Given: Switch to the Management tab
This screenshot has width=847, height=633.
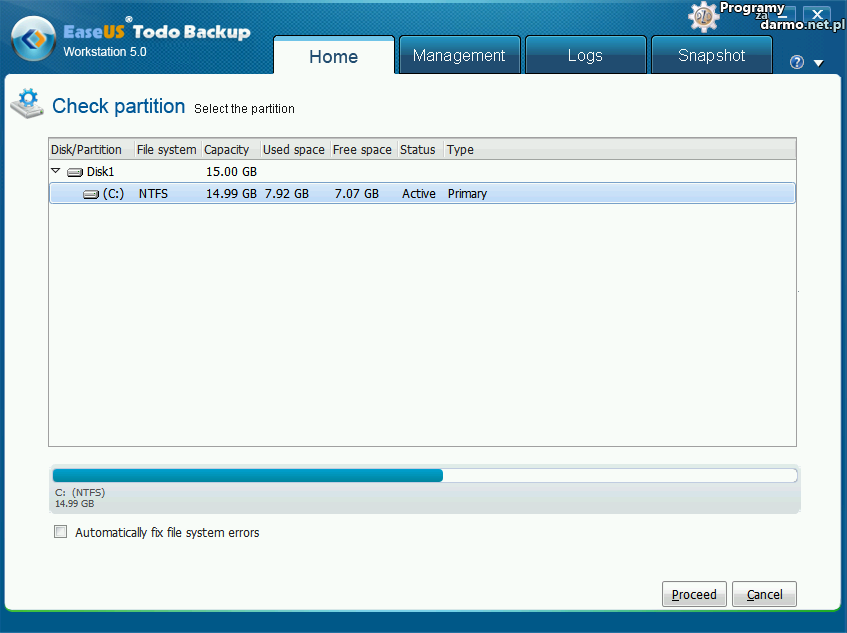Looking at the screenshot, I should 459,56.
